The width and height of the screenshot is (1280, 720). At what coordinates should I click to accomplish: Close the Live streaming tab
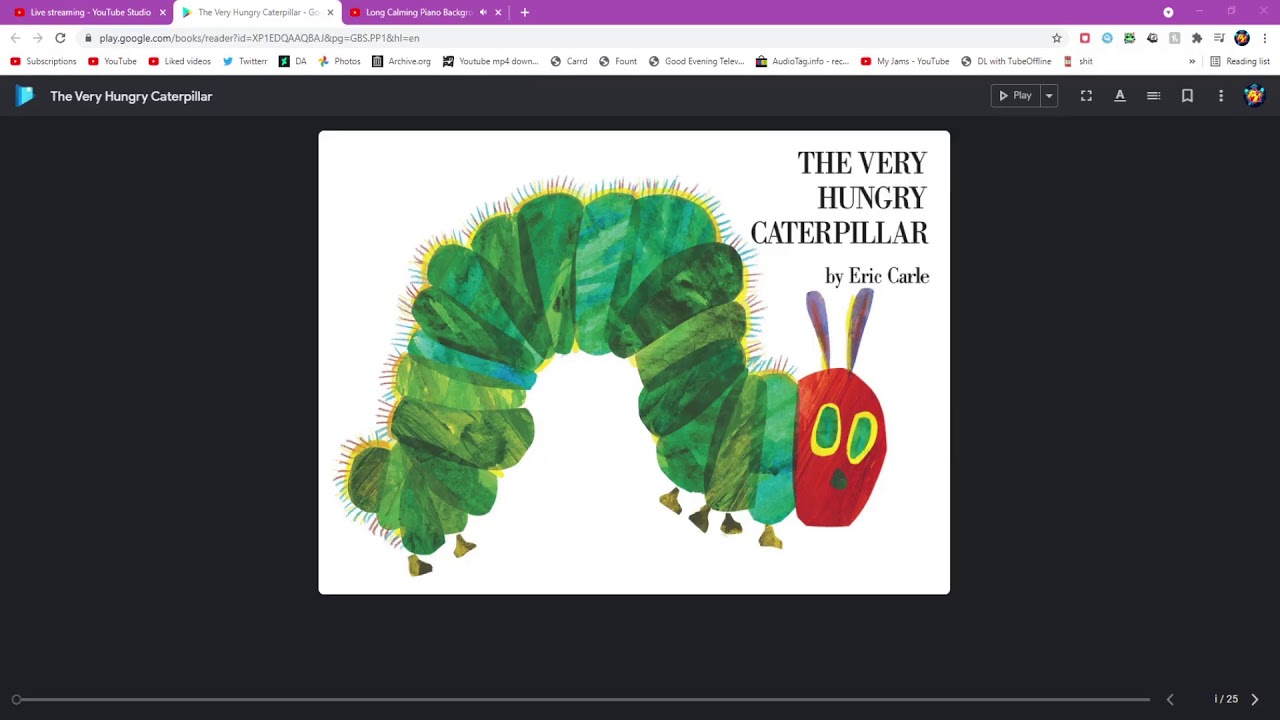coord(162,13)
